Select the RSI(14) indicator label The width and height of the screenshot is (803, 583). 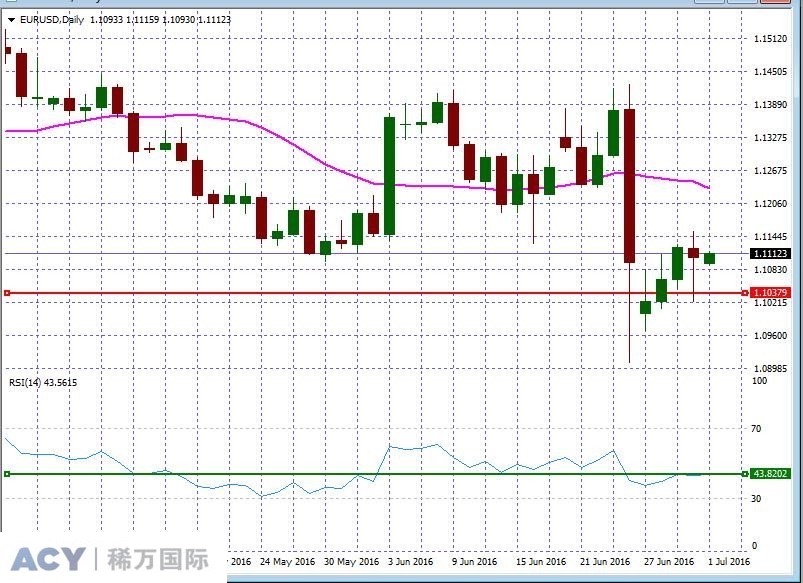(28, 383)
